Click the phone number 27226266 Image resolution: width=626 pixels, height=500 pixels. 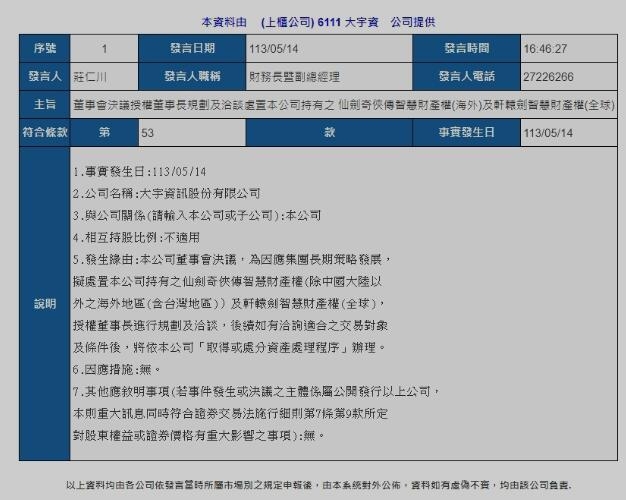(548, 77)
